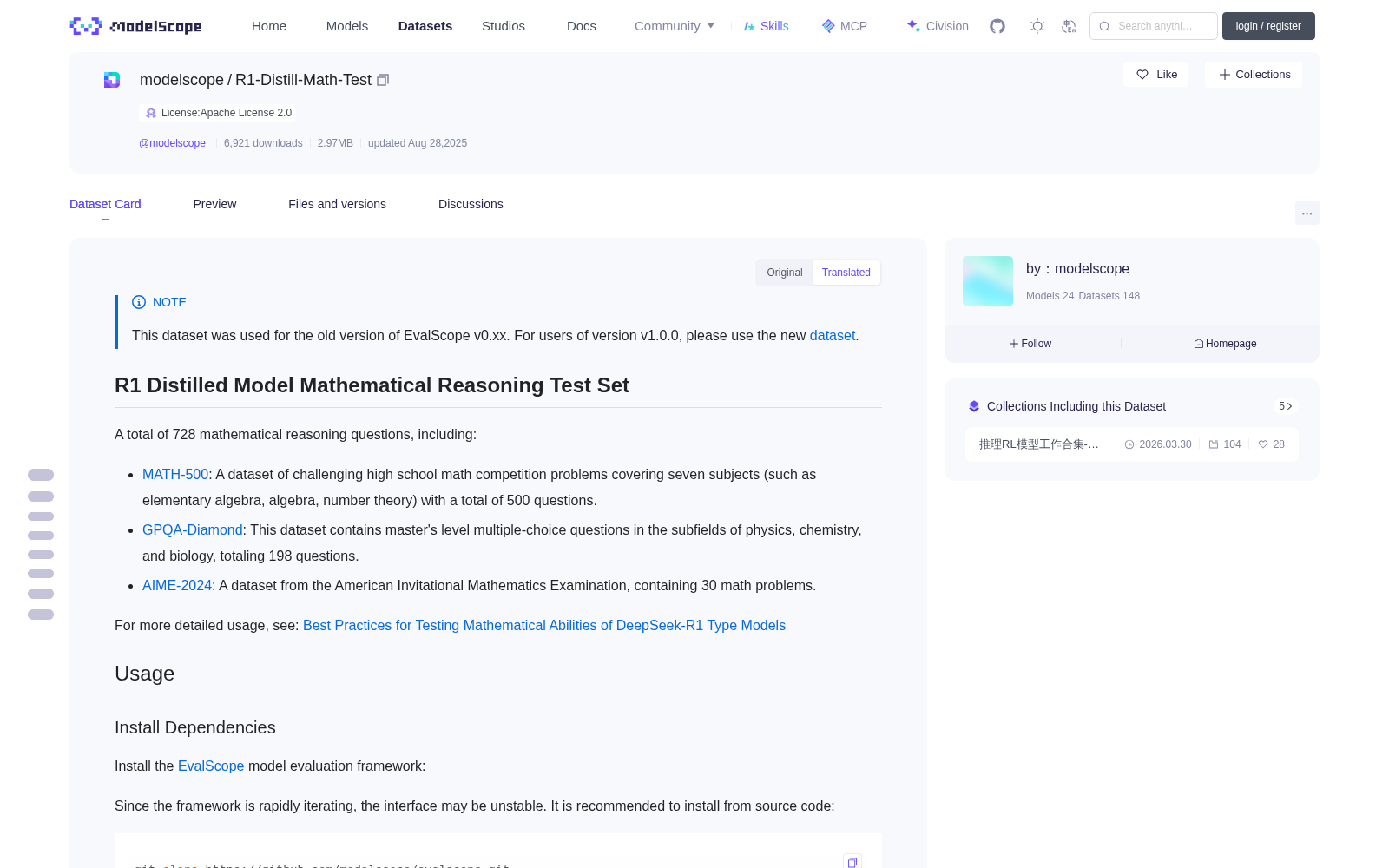This screenshot has width=1389, height=868.
Task: Click the 'Install Dependencies' heading
Action: 195,727
